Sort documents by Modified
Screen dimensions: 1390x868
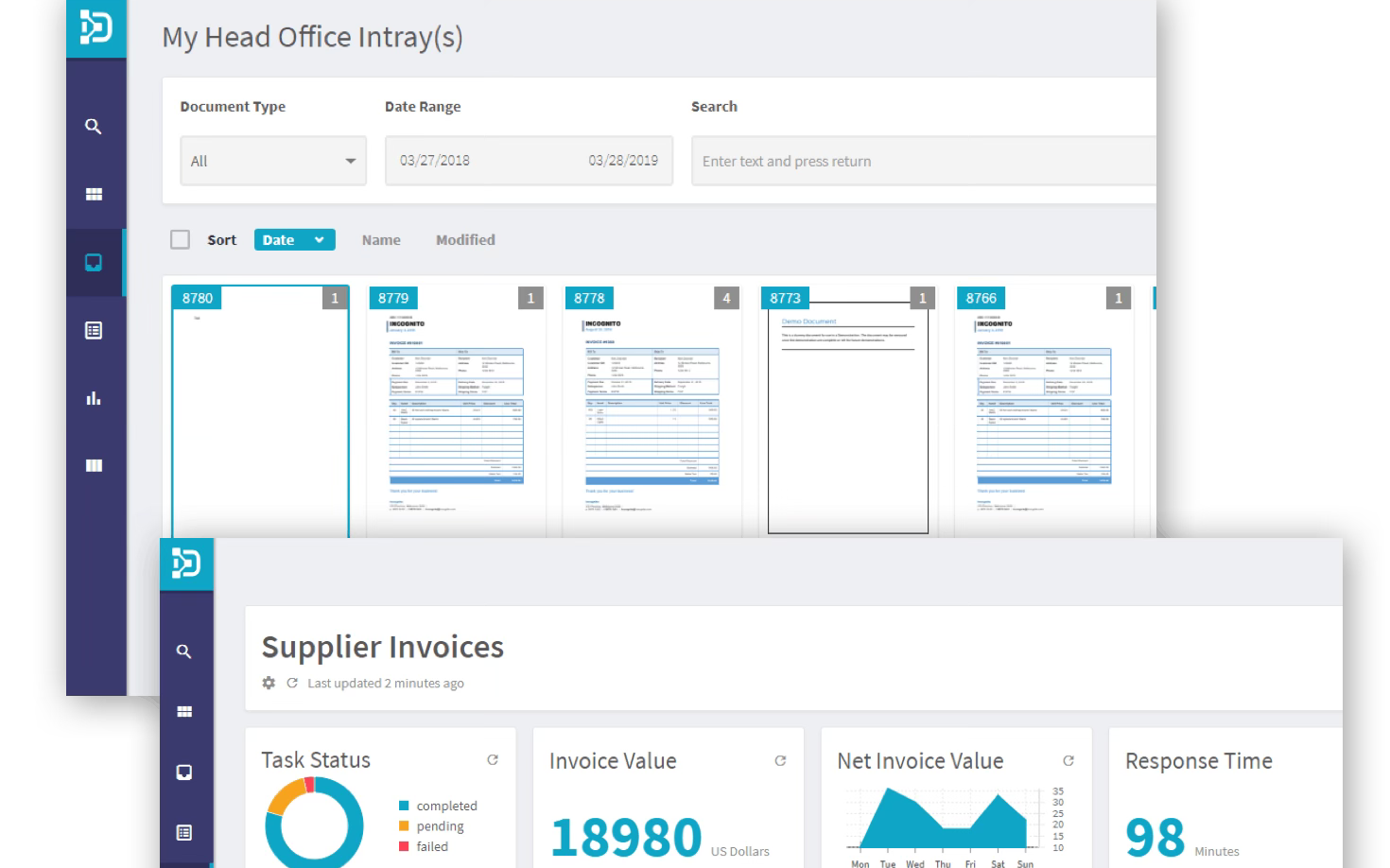tap(465, 240)
